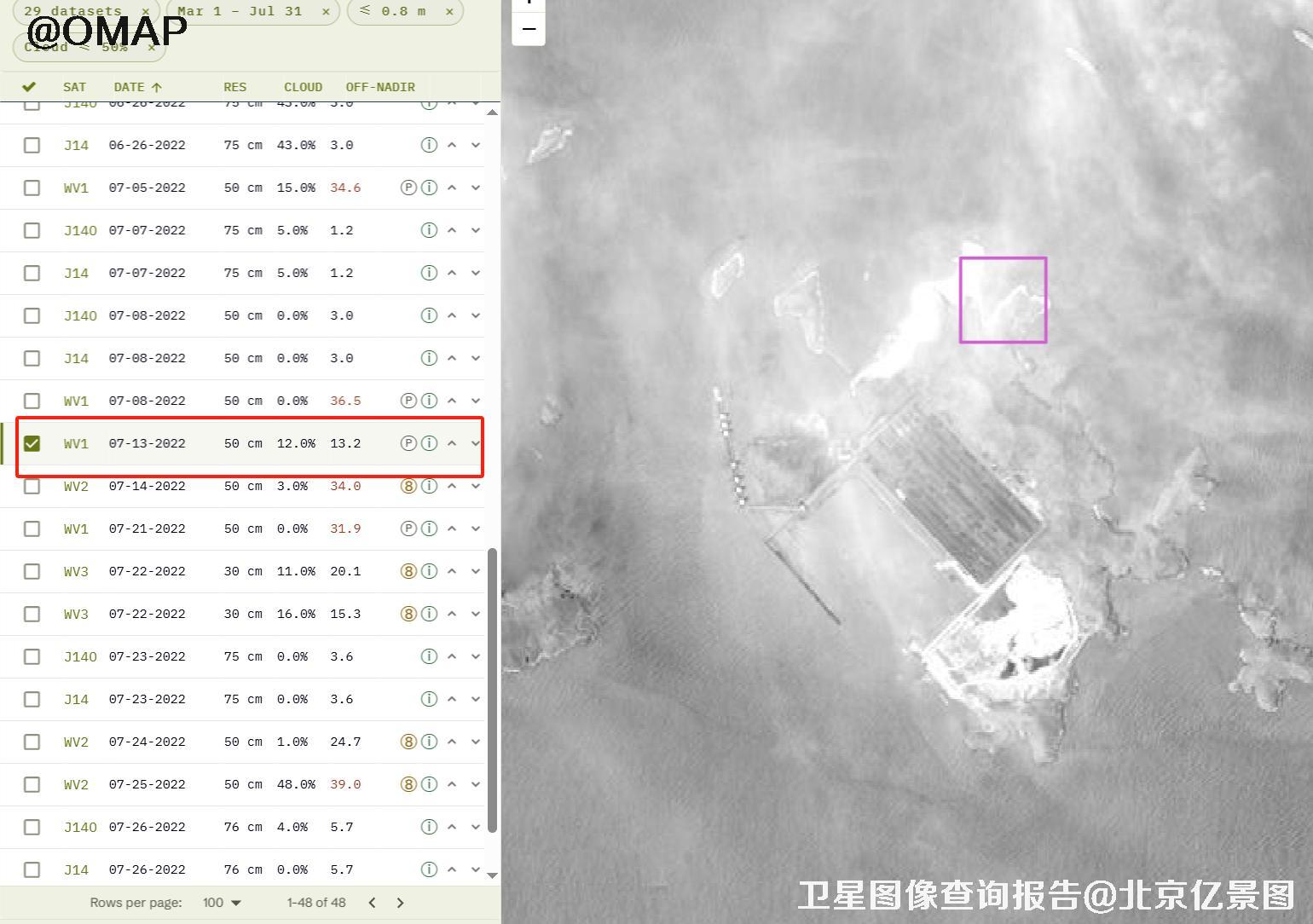
Task: Show info for J140 07-07-2022 dataset
Action: click(x=429, y=230)
